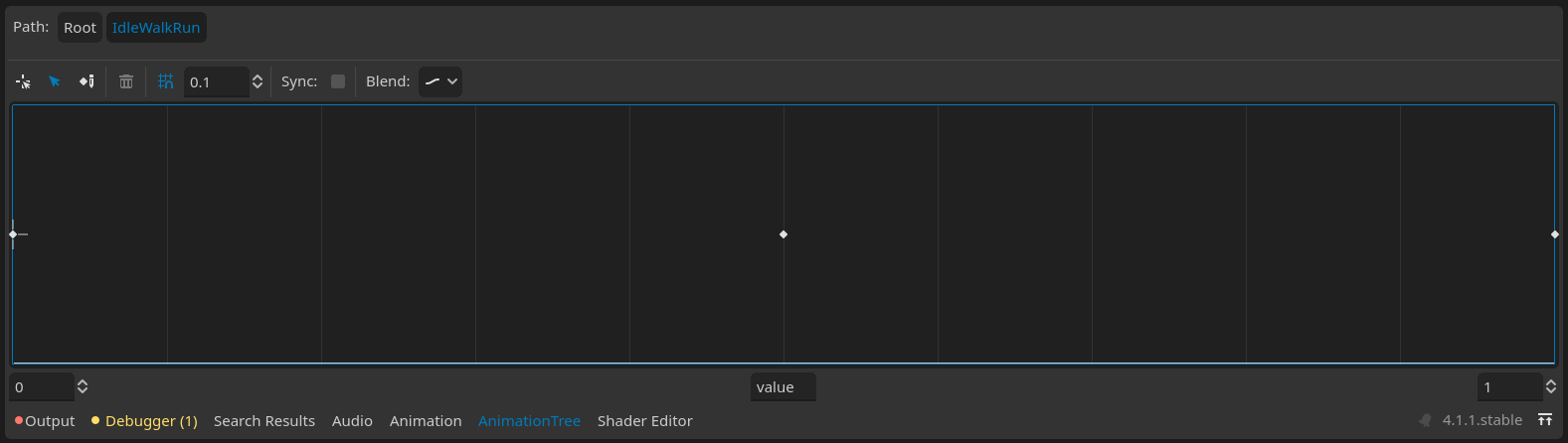Click the max value spinner arrows

1551,387
